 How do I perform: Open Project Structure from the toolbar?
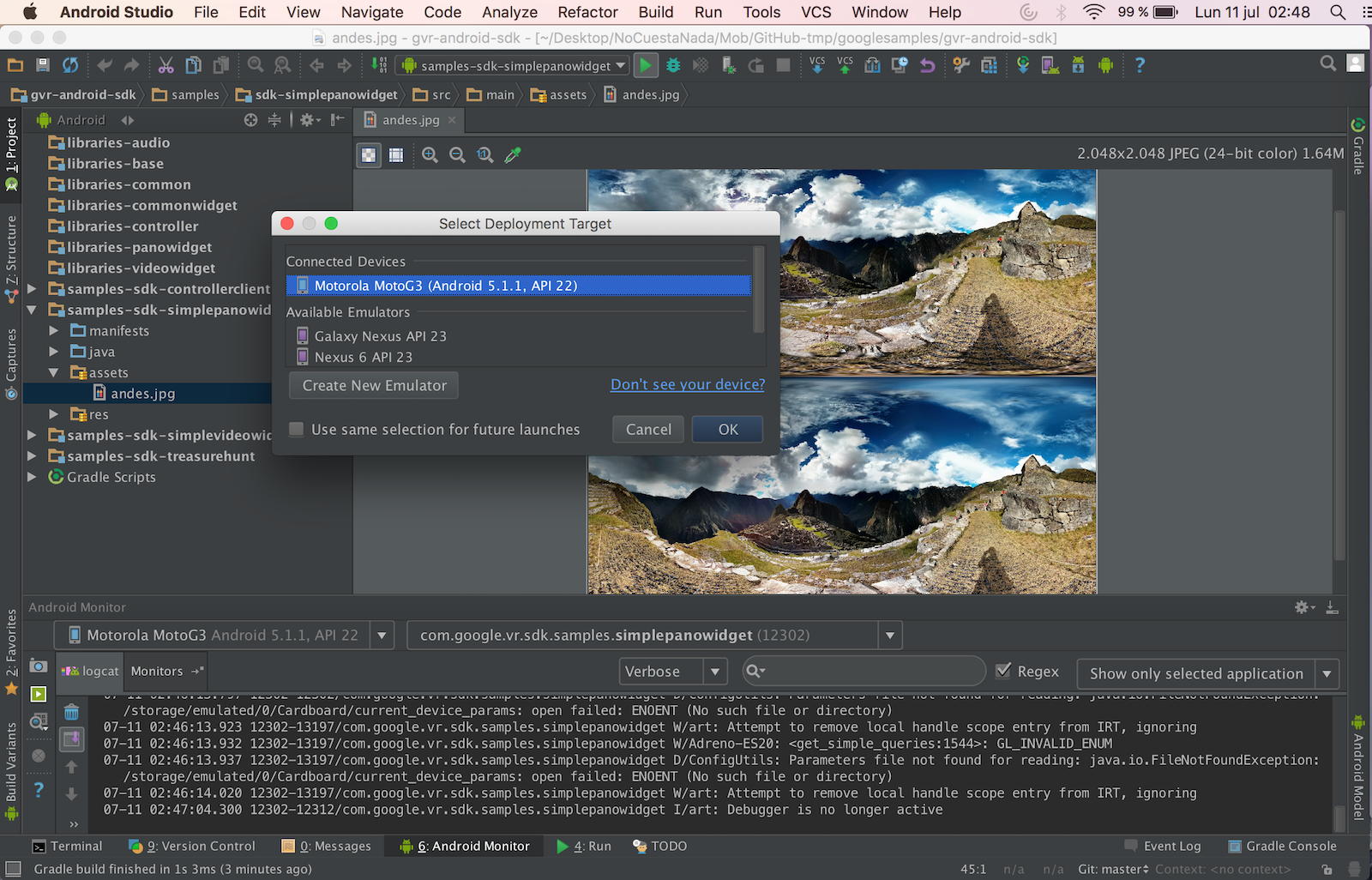989,65
